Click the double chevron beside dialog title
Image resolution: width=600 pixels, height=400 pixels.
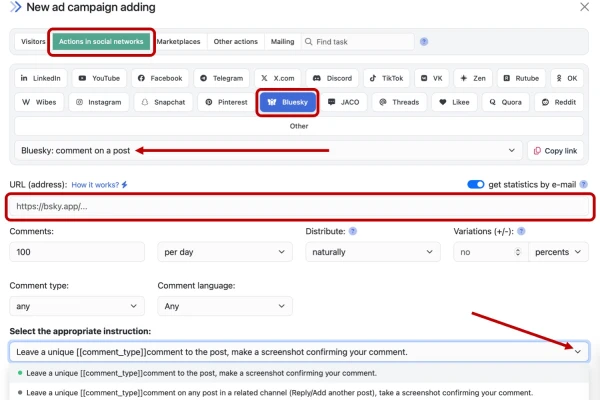pos(16,7)
